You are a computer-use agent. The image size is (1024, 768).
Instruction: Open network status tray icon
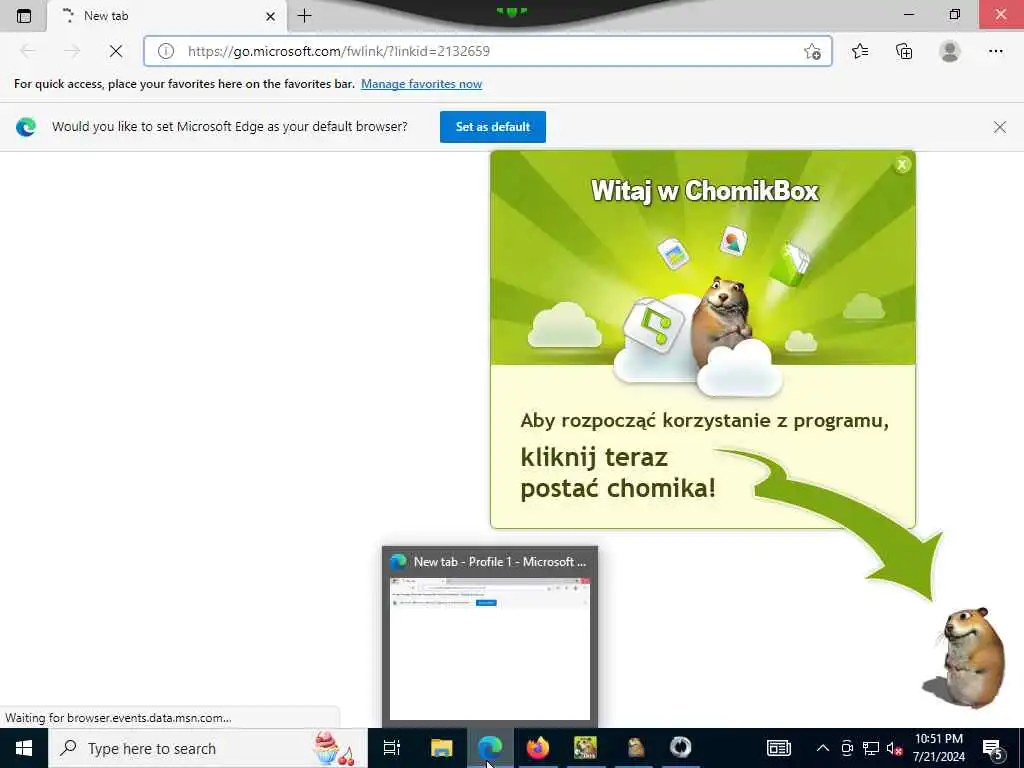[871, 748]
